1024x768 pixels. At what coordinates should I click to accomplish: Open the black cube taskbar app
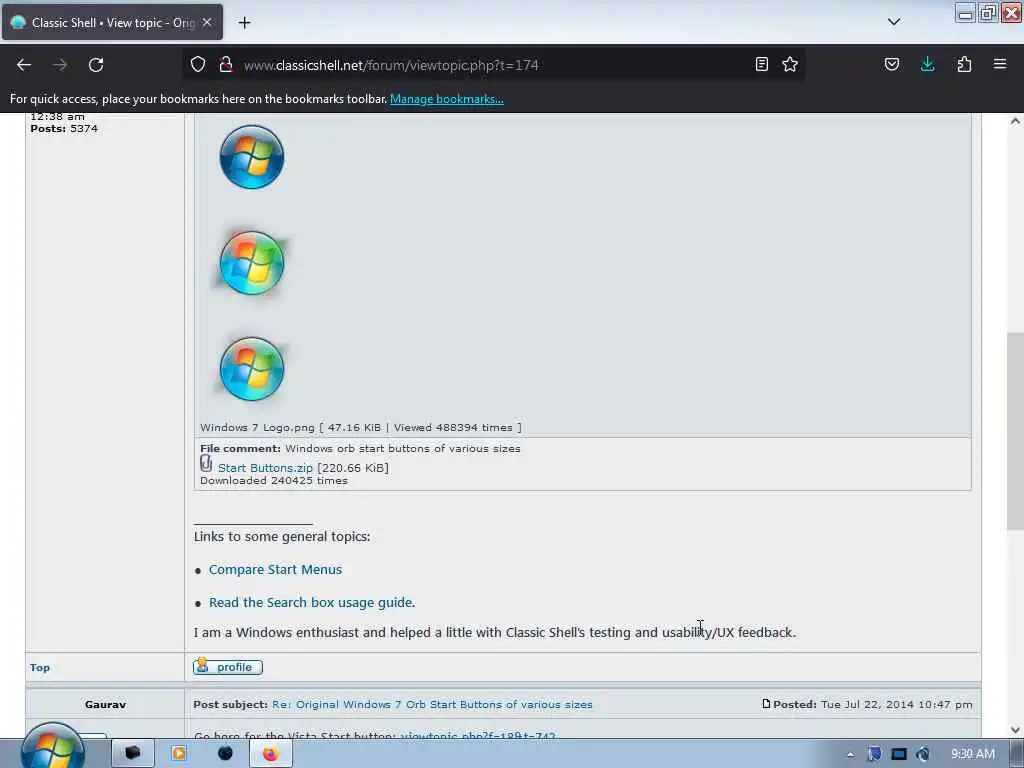click(133, 753)
